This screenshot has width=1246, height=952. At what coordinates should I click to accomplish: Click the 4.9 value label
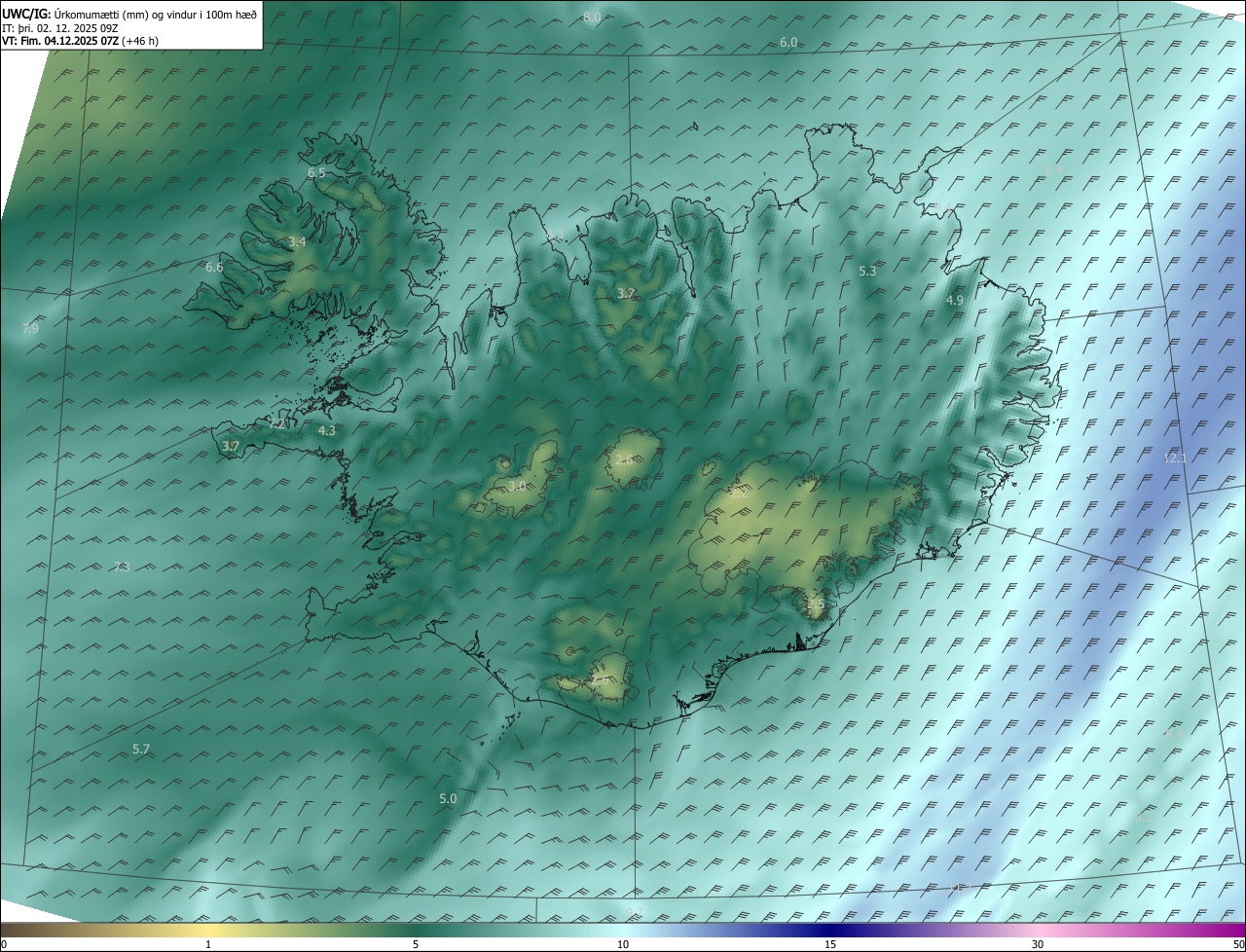click(954, 301)
